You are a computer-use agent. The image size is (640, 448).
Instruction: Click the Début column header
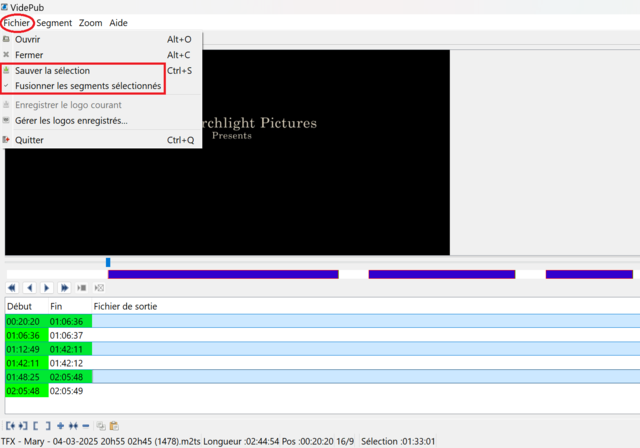pos(27,306)
